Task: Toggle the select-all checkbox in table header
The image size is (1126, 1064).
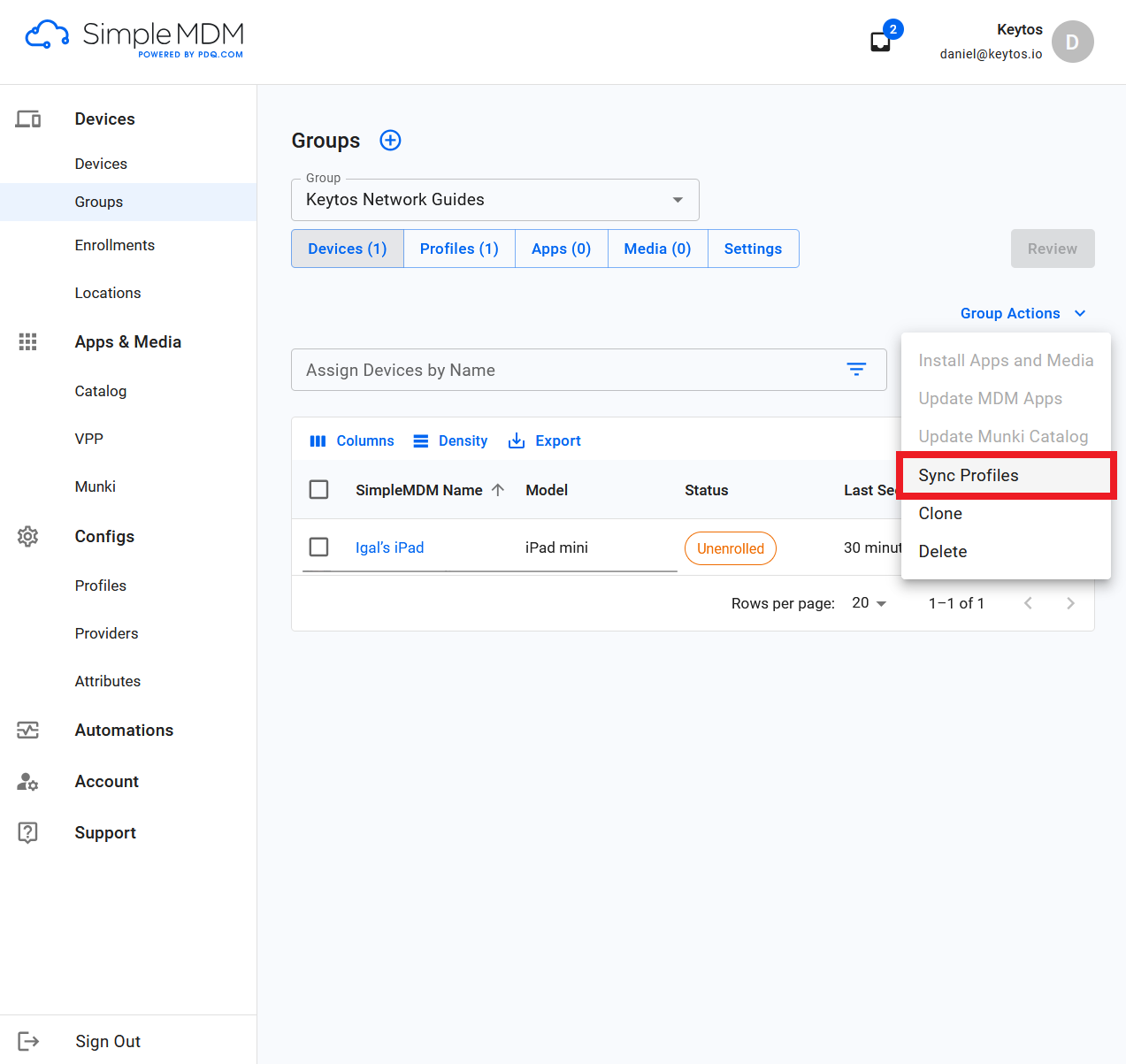Action: [319, 489]
